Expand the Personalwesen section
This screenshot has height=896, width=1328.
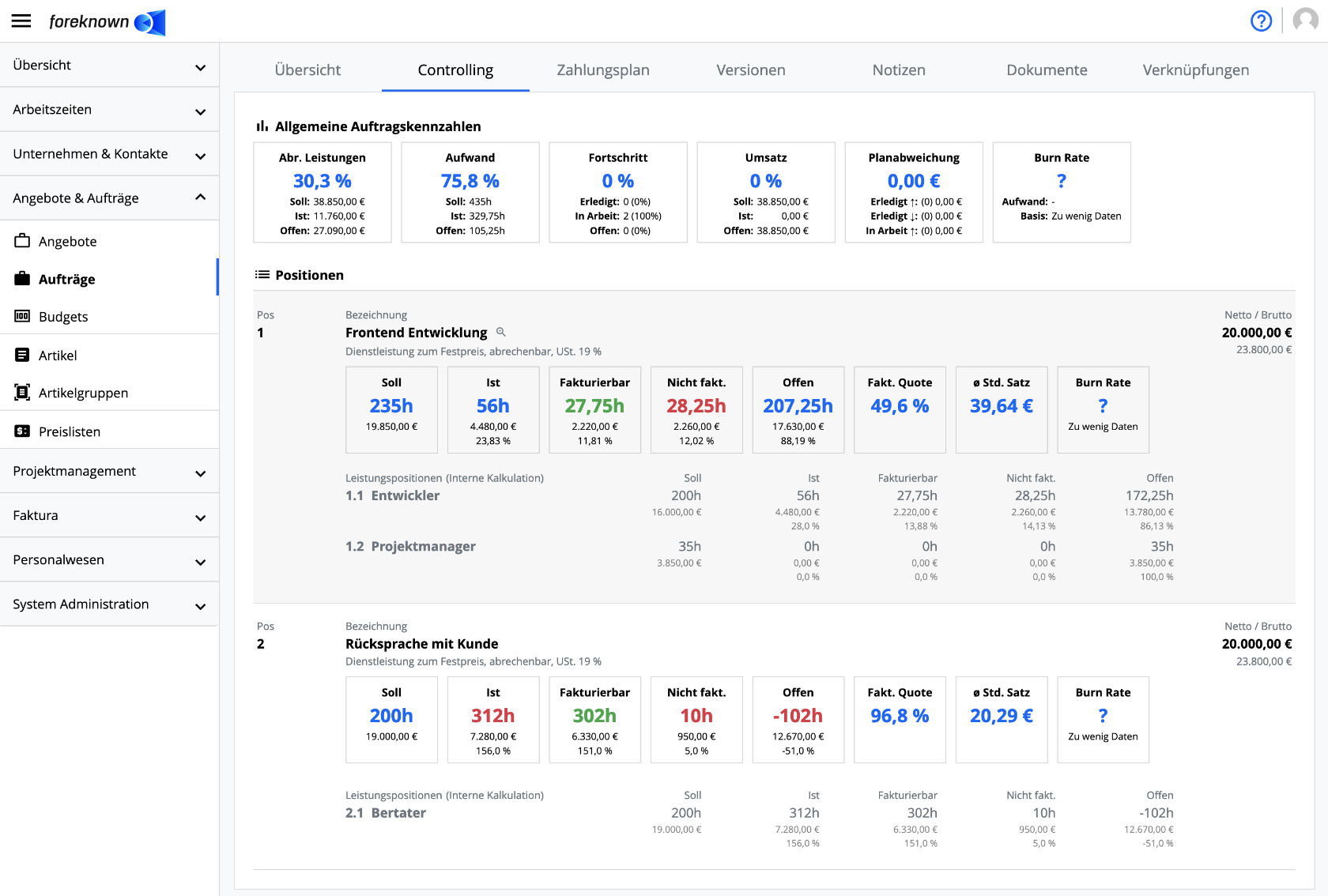coord(109,559)
